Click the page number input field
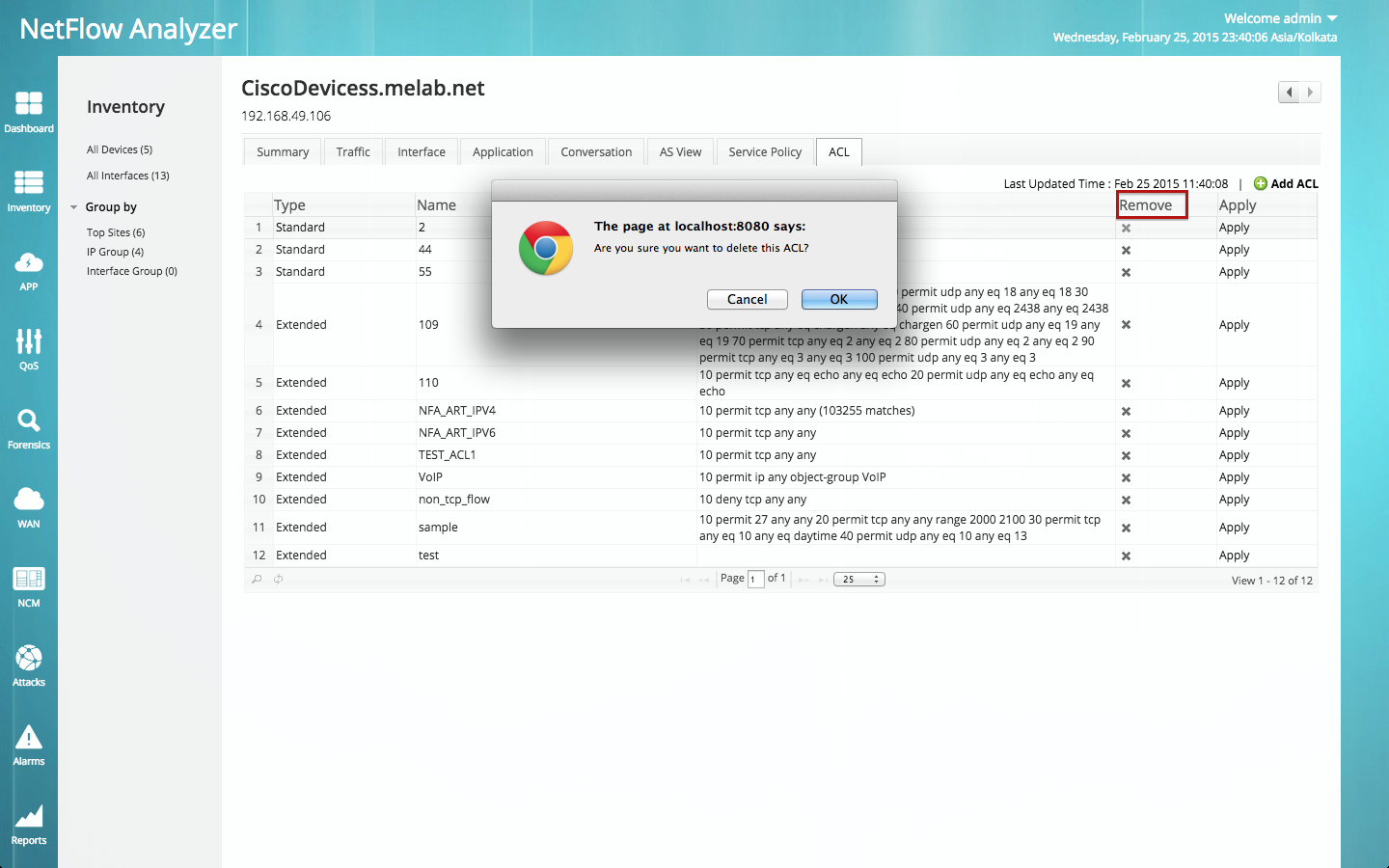Image resolution: width=1389 pixels, height=868 pixels. click(756, 580)
